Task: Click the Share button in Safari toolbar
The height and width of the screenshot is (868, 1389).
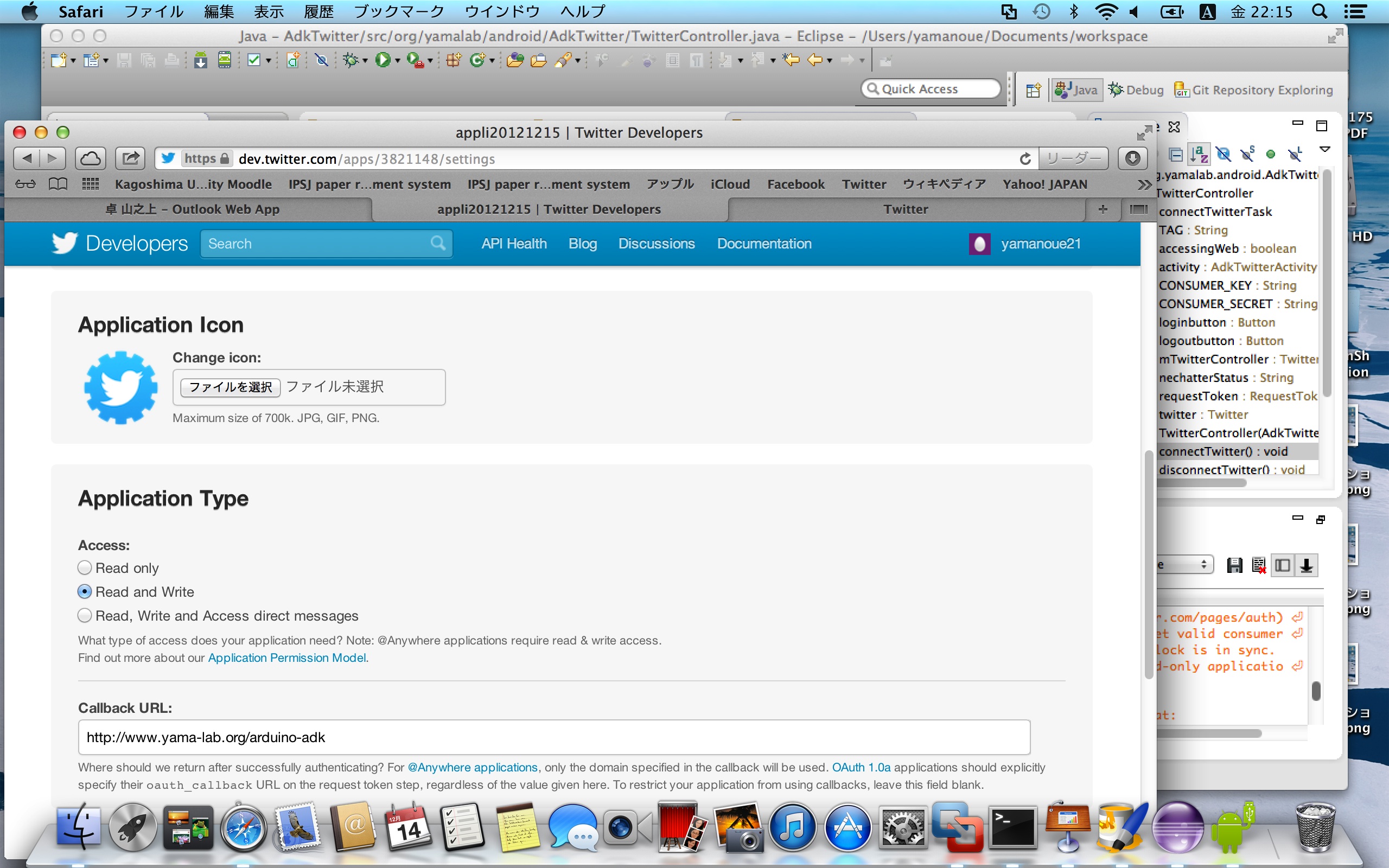Action: (130, 158)
